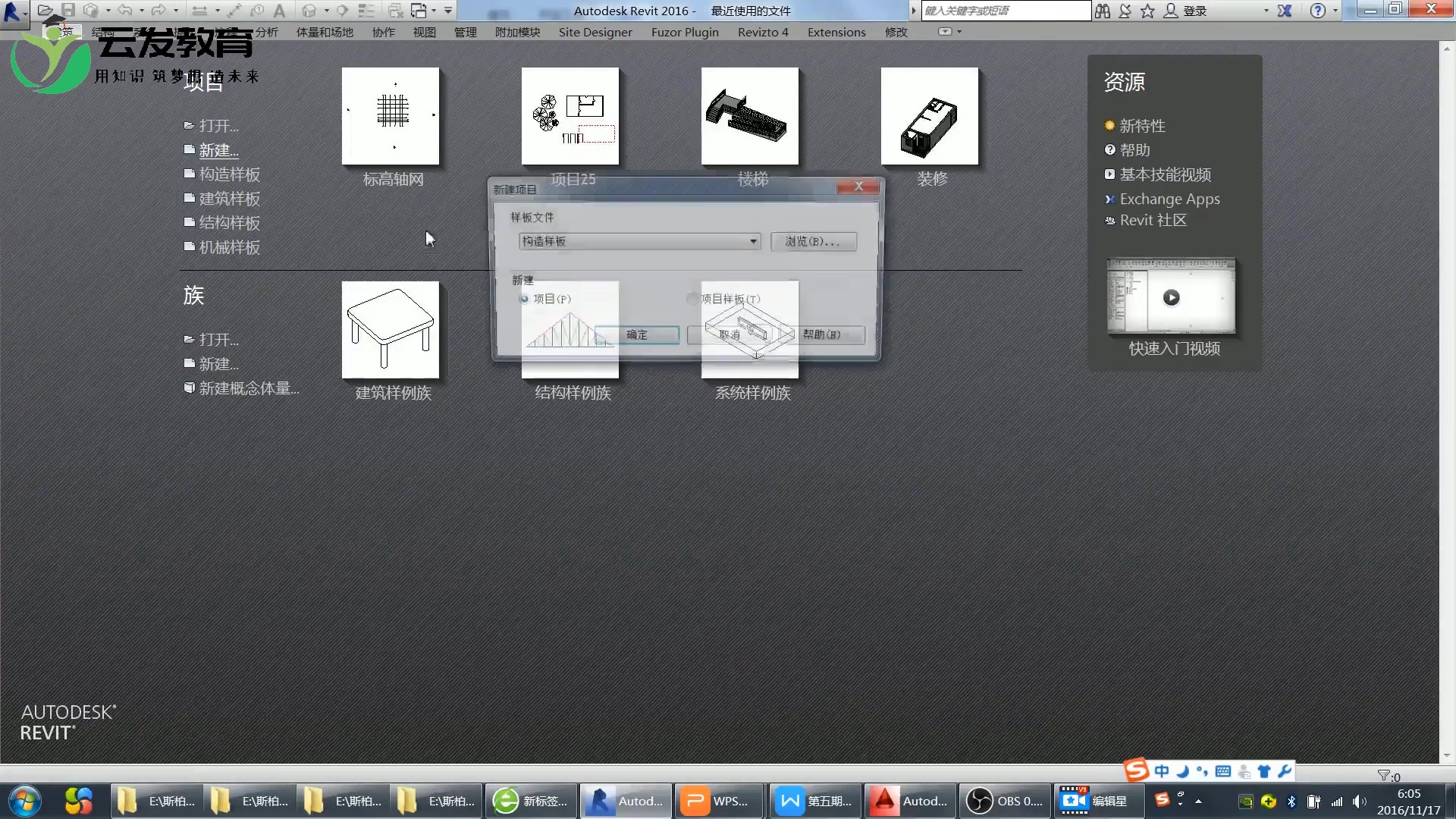1456x819 pixels.
Task: Click the Windows Start orb
Action: tap(25, 801)
